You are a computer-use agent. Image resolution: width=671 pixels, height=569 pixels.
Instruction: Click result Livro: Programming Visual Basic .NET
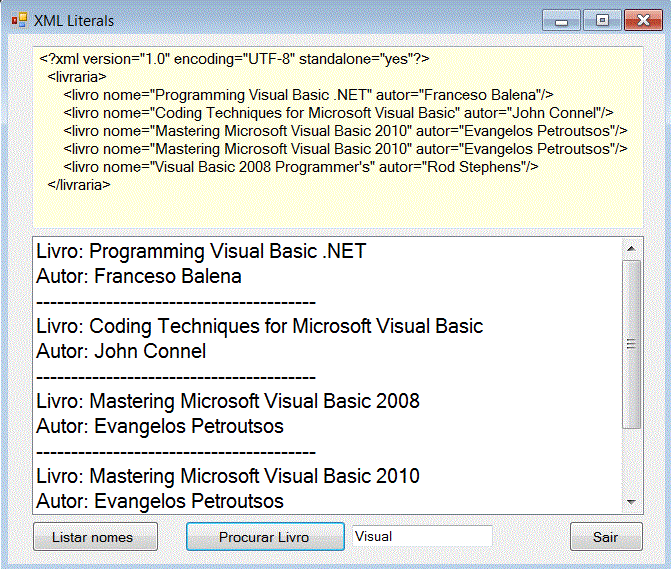click(x=201, y=251)
